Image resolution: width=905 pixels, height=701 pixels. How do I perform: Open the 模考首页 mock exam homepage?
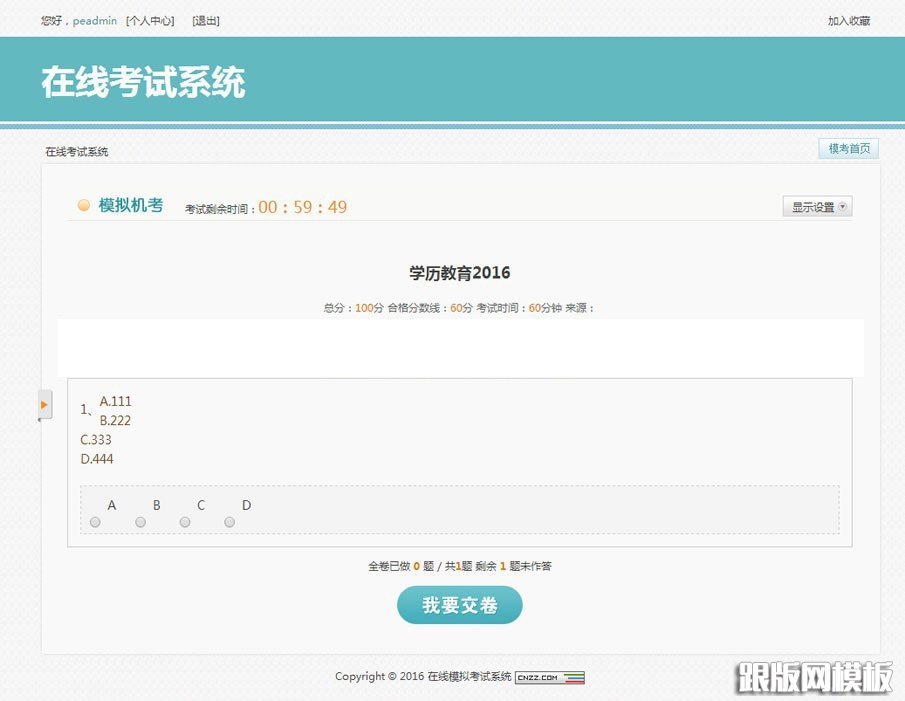847,148
